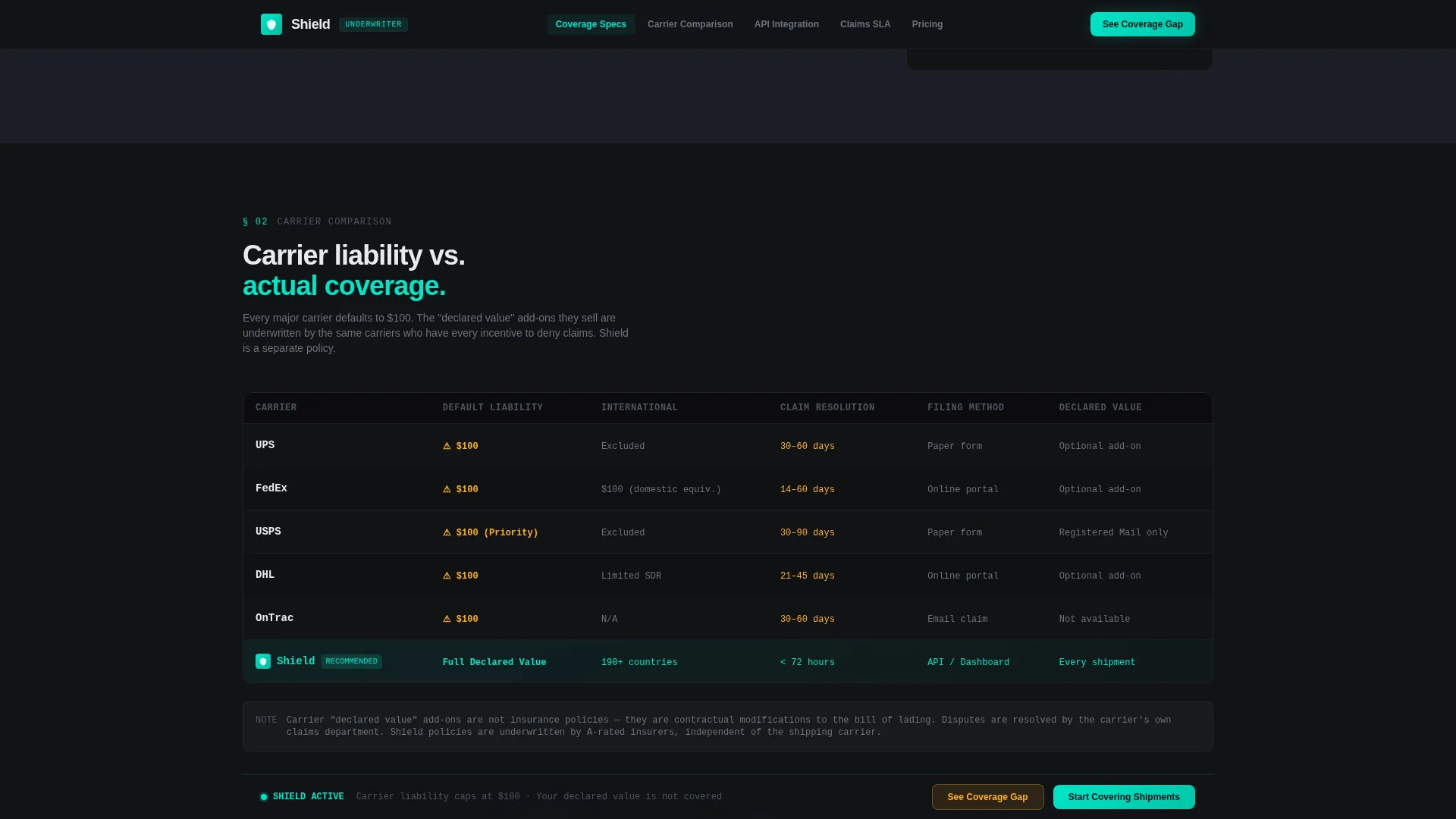Screen dimensions: 1456x819
Task: Select the DEFAULT LIABILITY column header
Action: point(493,408)
